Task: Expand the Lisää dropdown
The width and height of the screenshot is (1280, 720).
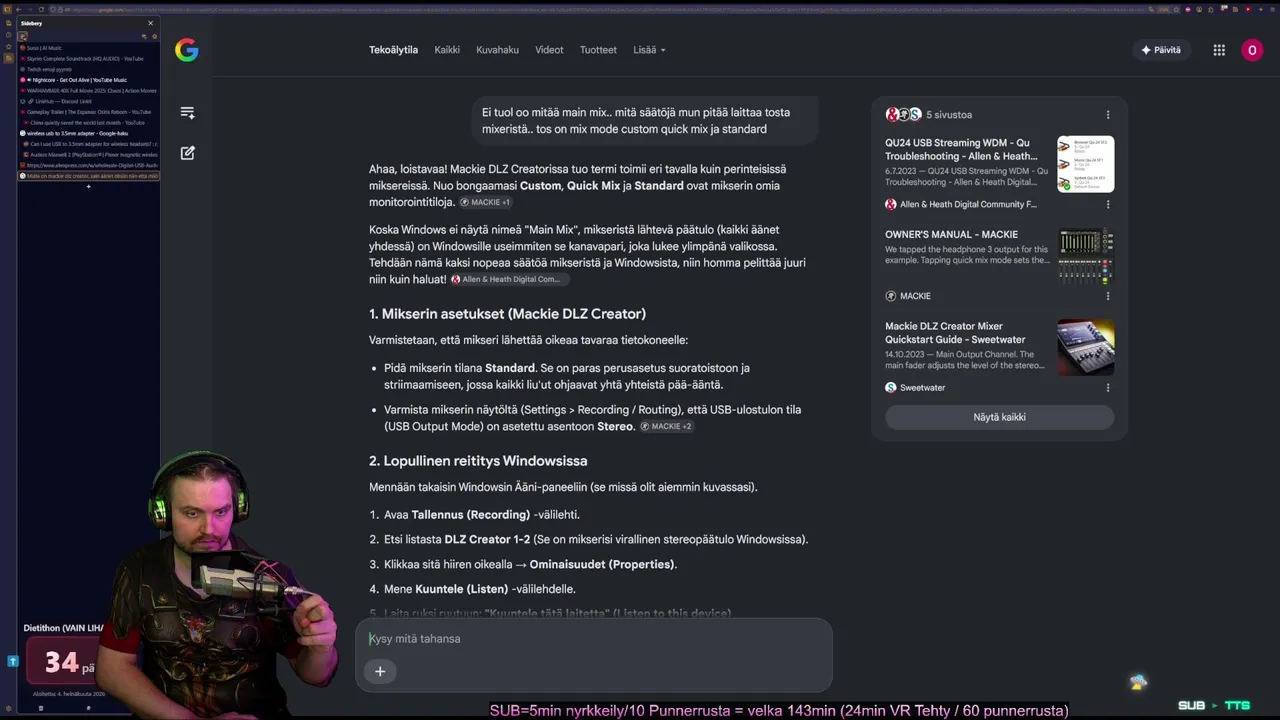Action: 649,50
